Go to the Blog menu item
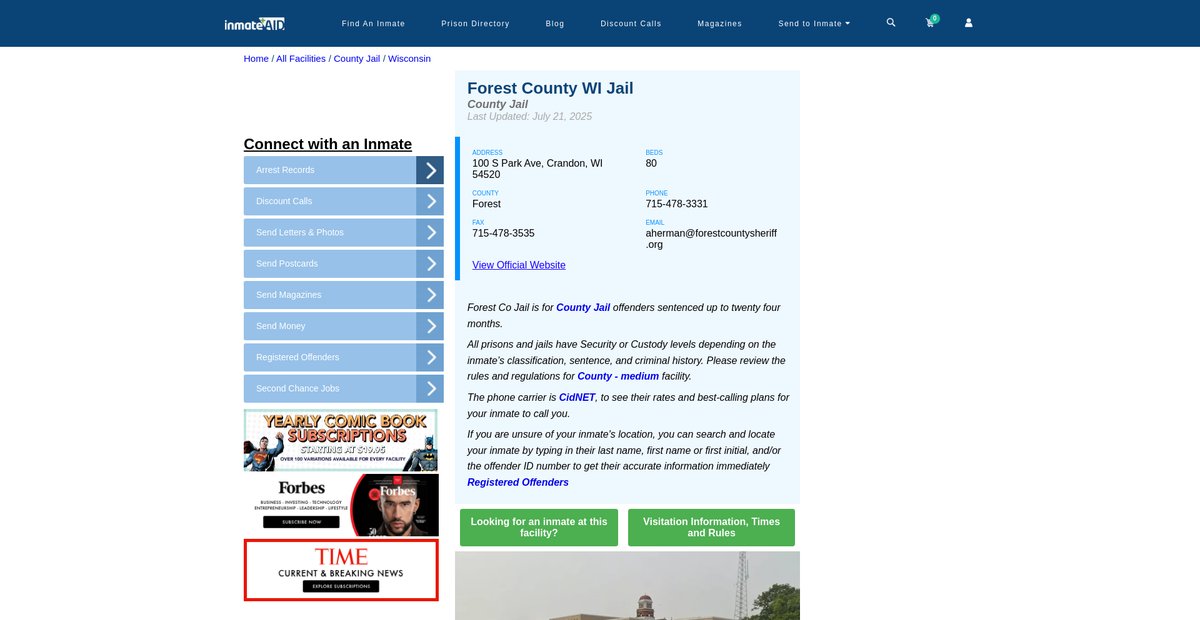1200x620 pixels. [555, 23]
